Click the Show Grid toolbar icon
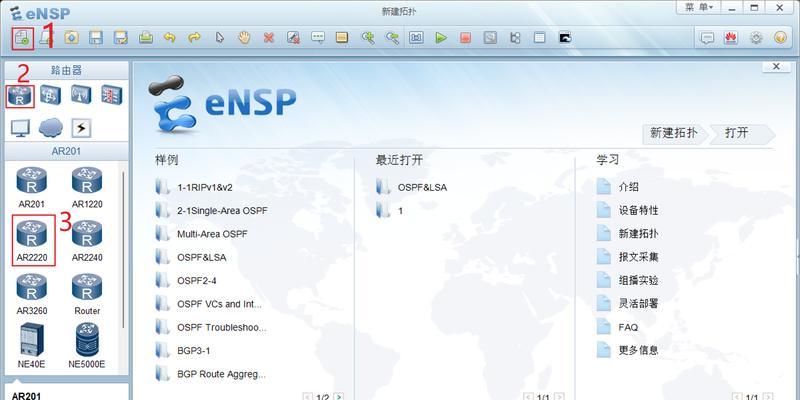Viewport: 800px width, 400px height. (x=540, y=38)
